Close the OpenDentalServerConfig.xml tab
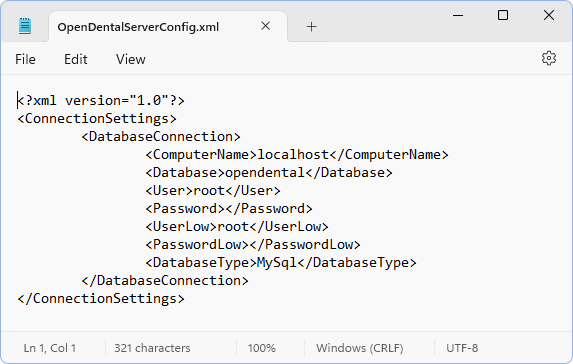 (x=266, y=26)
